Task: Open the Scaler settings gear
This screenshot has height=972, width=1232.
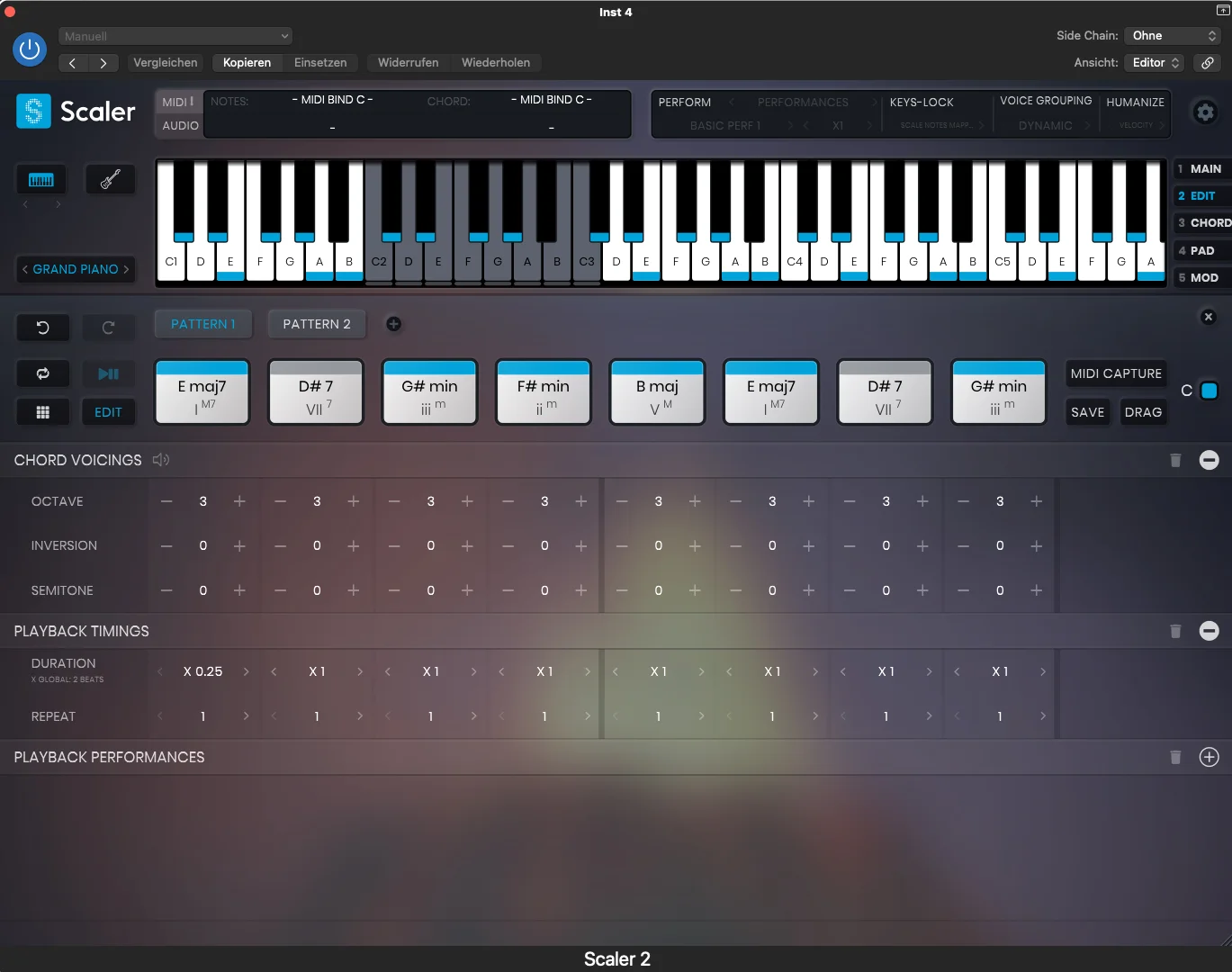Action: 1204,112
